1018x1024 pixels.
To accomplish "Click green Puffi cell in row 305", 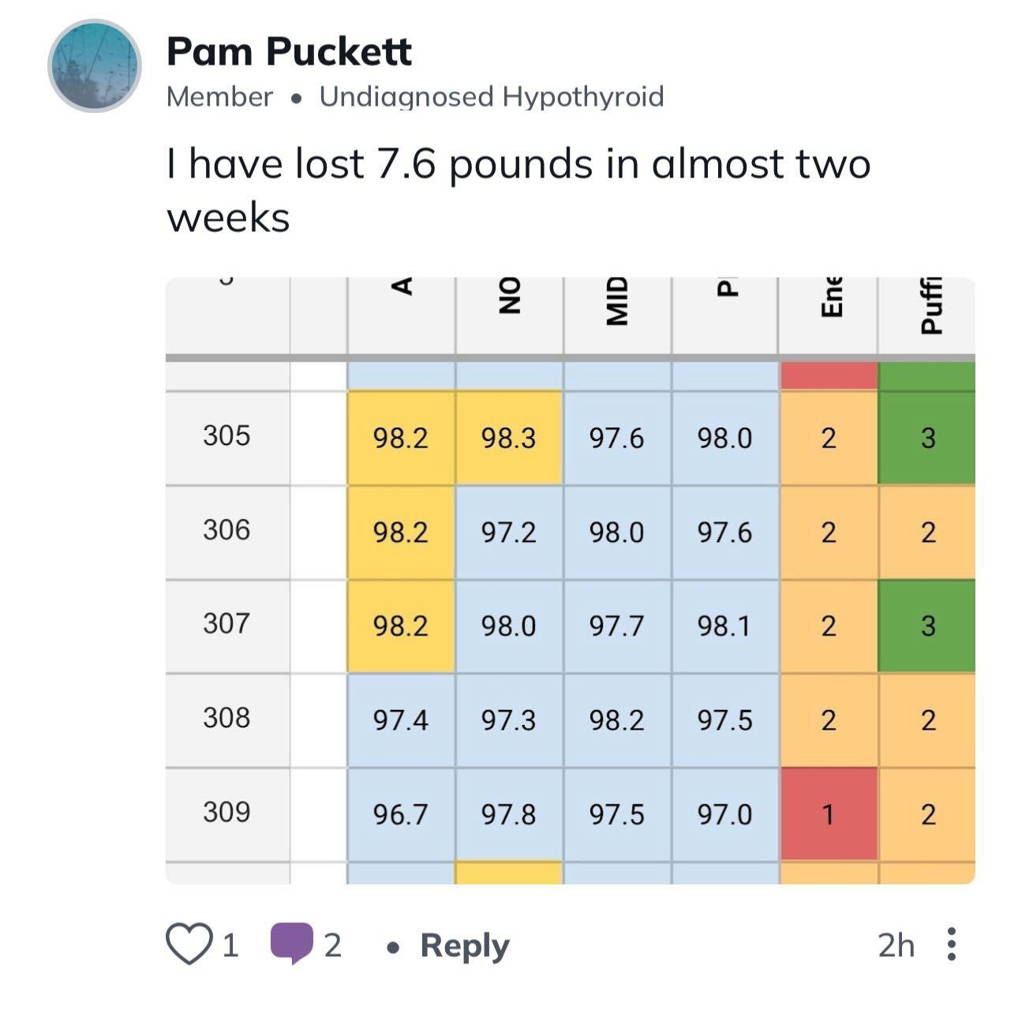I will click(x=927, y=438).
